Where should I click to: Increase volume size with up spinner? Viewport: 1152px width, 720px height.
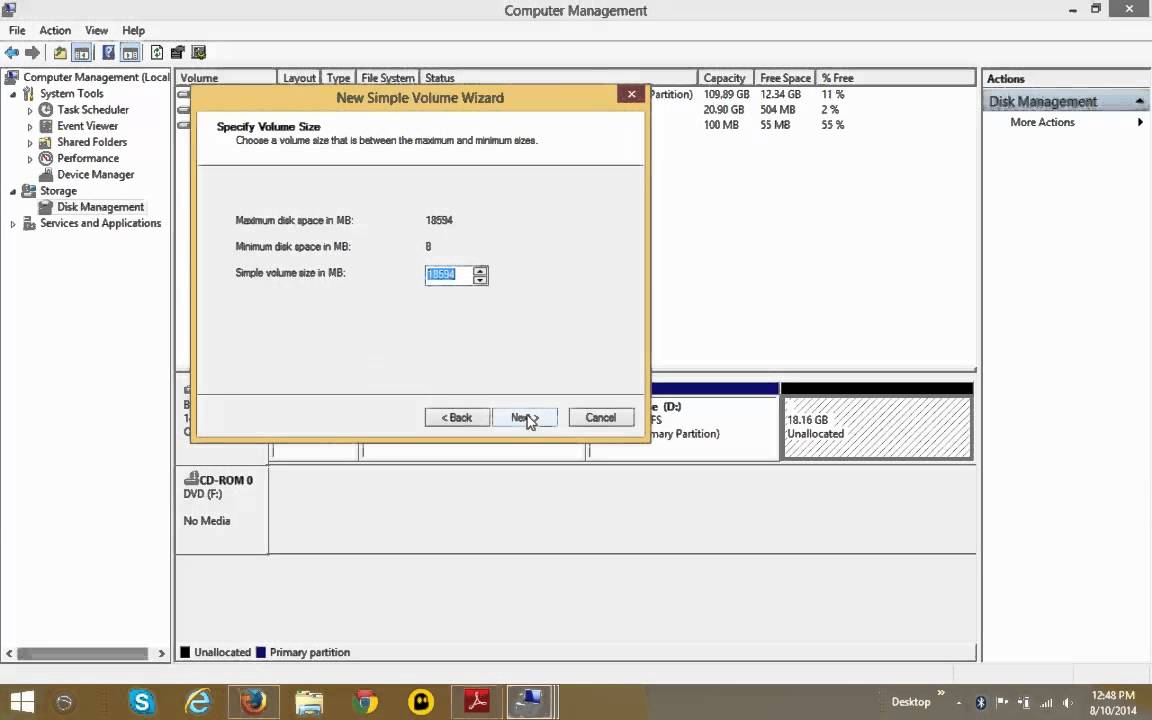[x=480, y=270]
